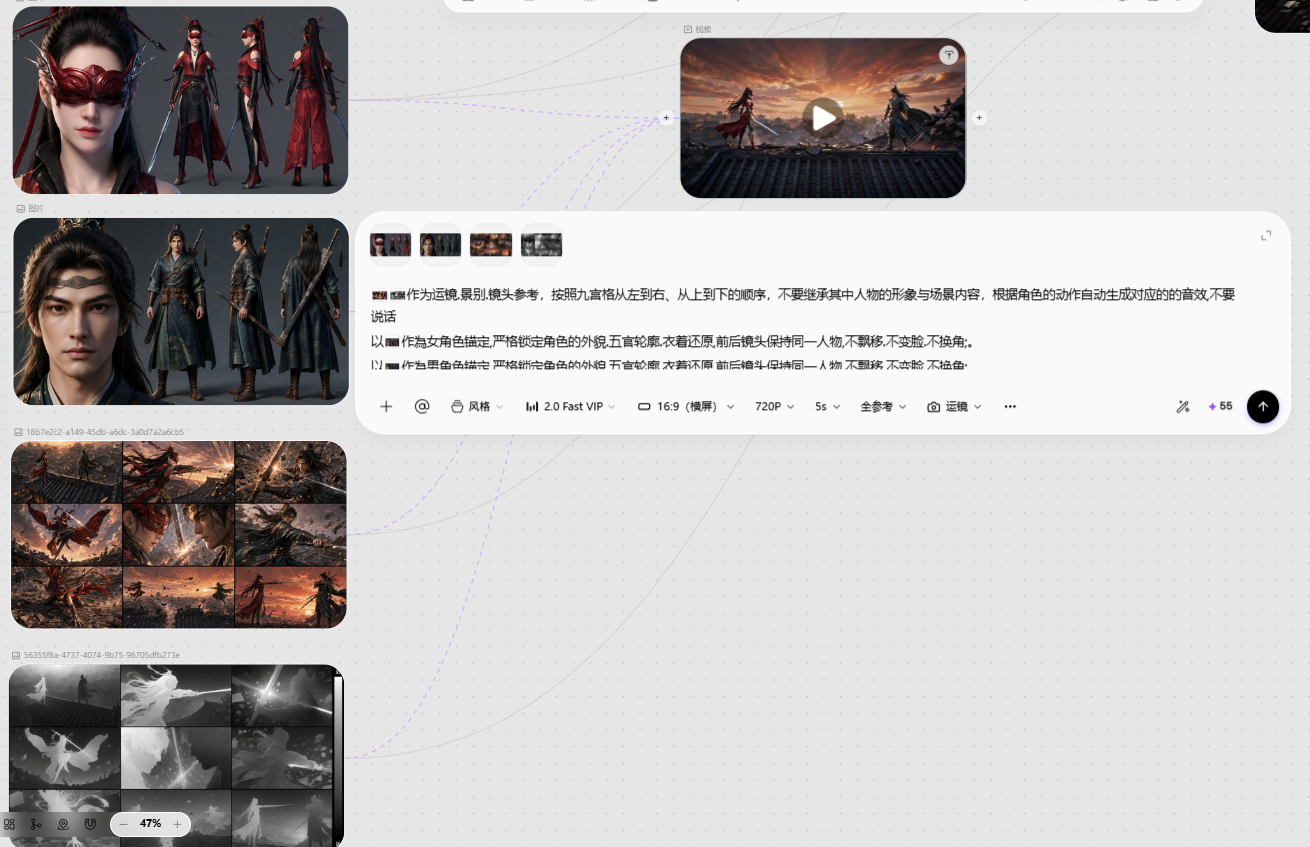This screenshot has width=1310, height=847.
Task: Click the branch connections icon in bottom toolbar
Action: pos(36,824)
